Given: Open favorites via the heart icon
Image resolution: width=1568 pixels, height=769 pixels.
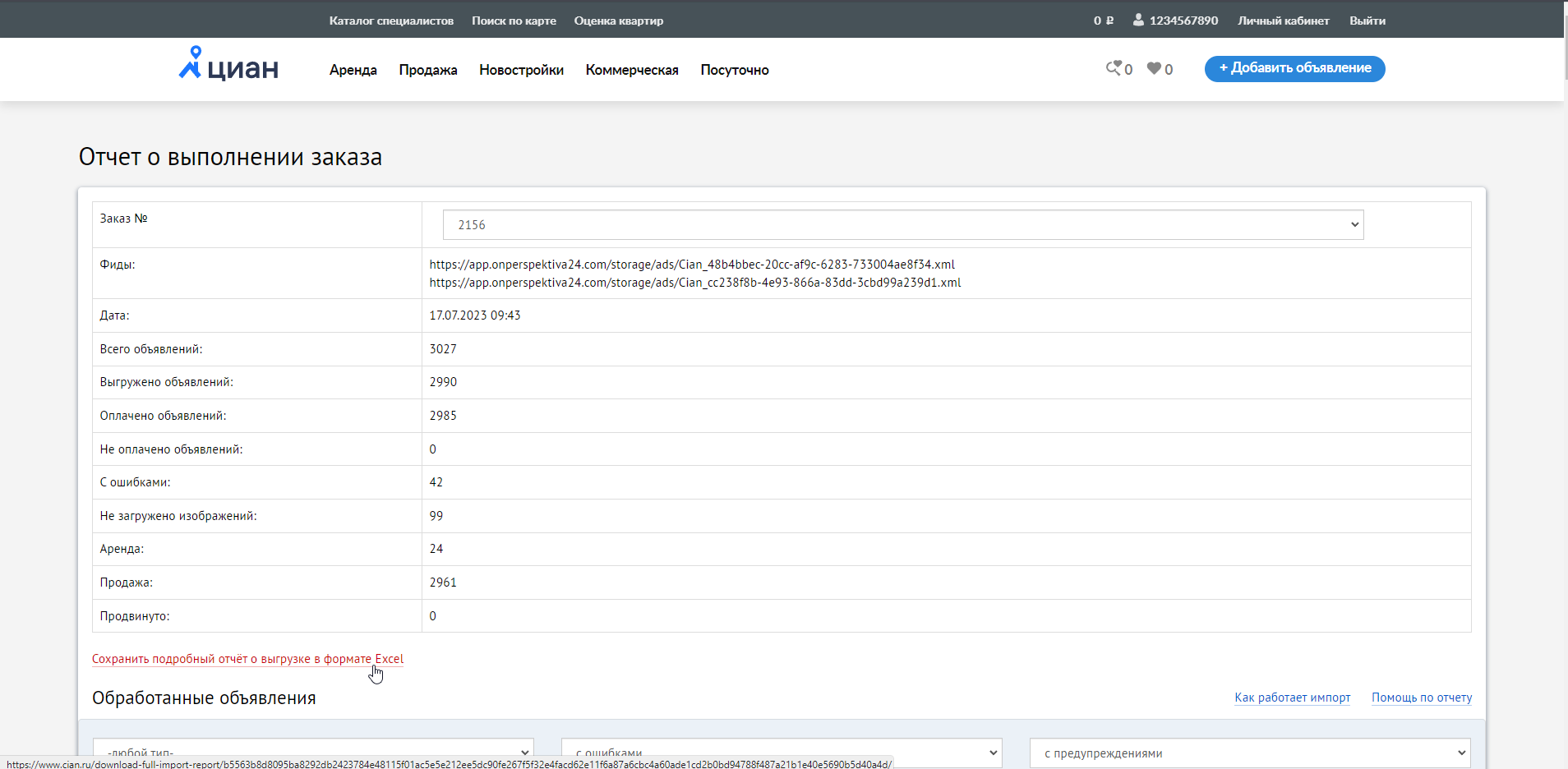Looking at the screenshot, I should tap(1160, 69).
